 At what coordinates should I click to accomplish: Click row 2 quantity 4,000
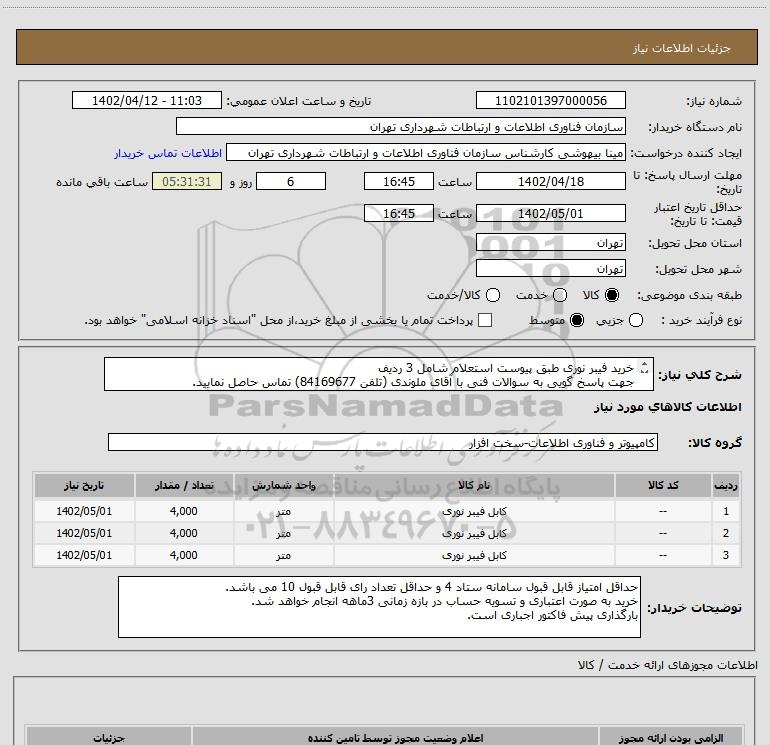click(184, 533)
